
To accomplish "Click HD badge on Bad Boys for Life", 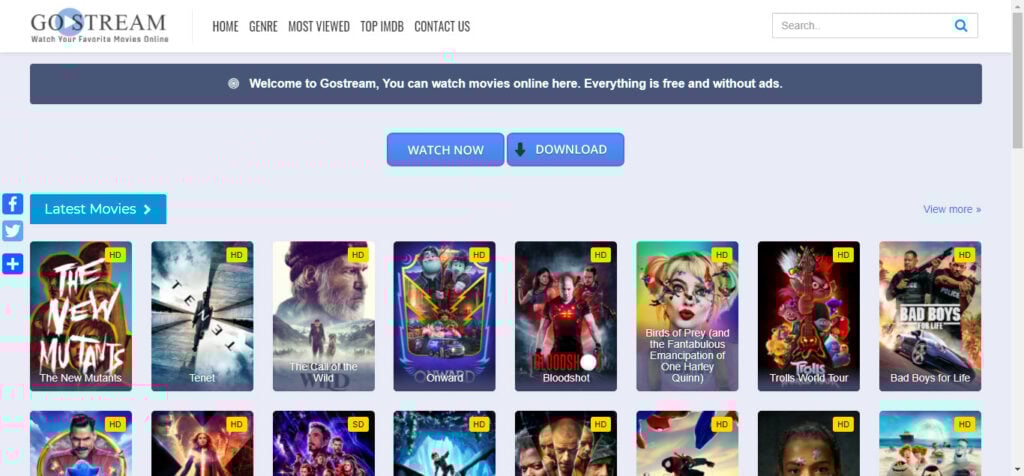I will point(964,255).
